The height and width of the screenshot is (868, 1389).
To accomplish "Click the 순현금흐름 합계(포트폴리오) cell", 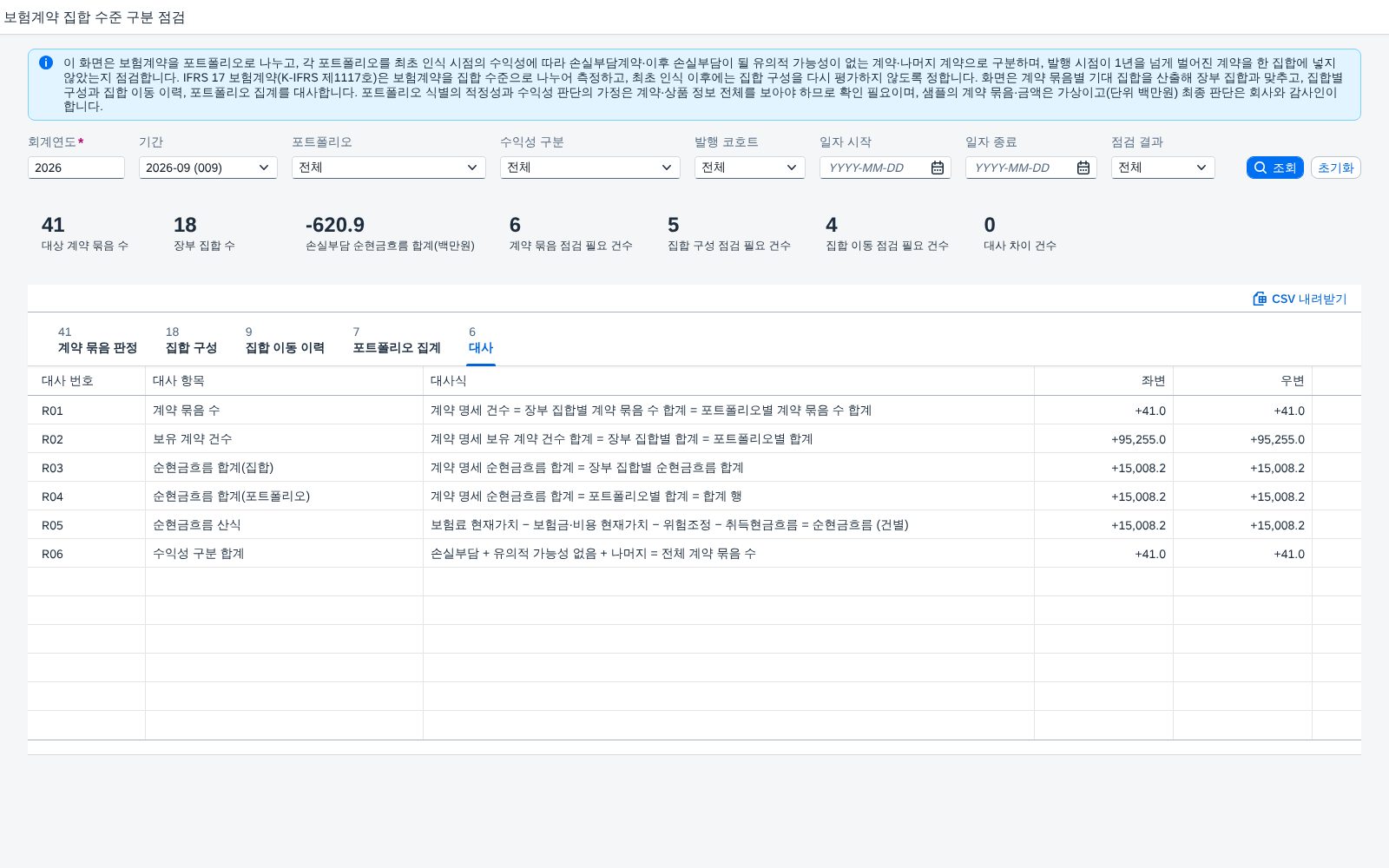I will [285, 496].
